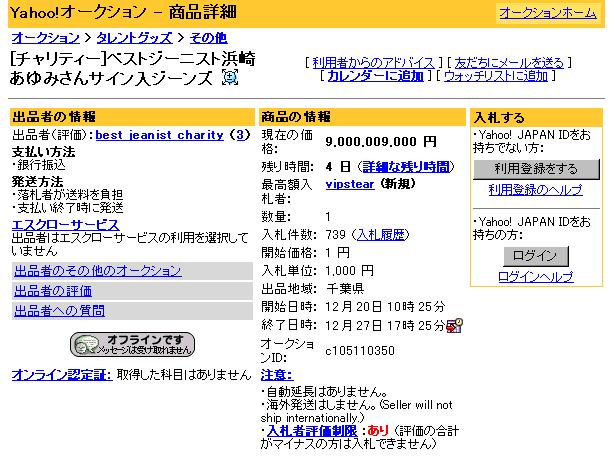The width and height of the screenshot is (615, 465).
Task: Open the エスクローサービス link
Action: (66, 225)
